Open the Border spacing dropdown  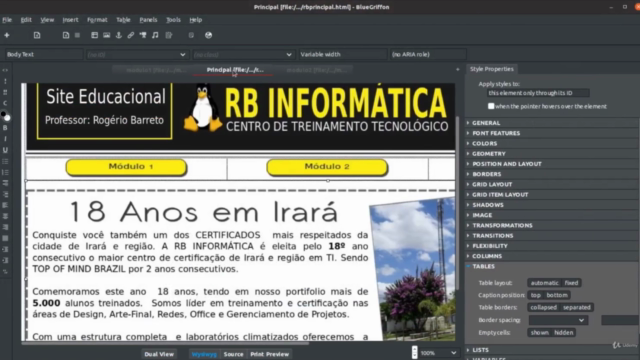[558, 320]
